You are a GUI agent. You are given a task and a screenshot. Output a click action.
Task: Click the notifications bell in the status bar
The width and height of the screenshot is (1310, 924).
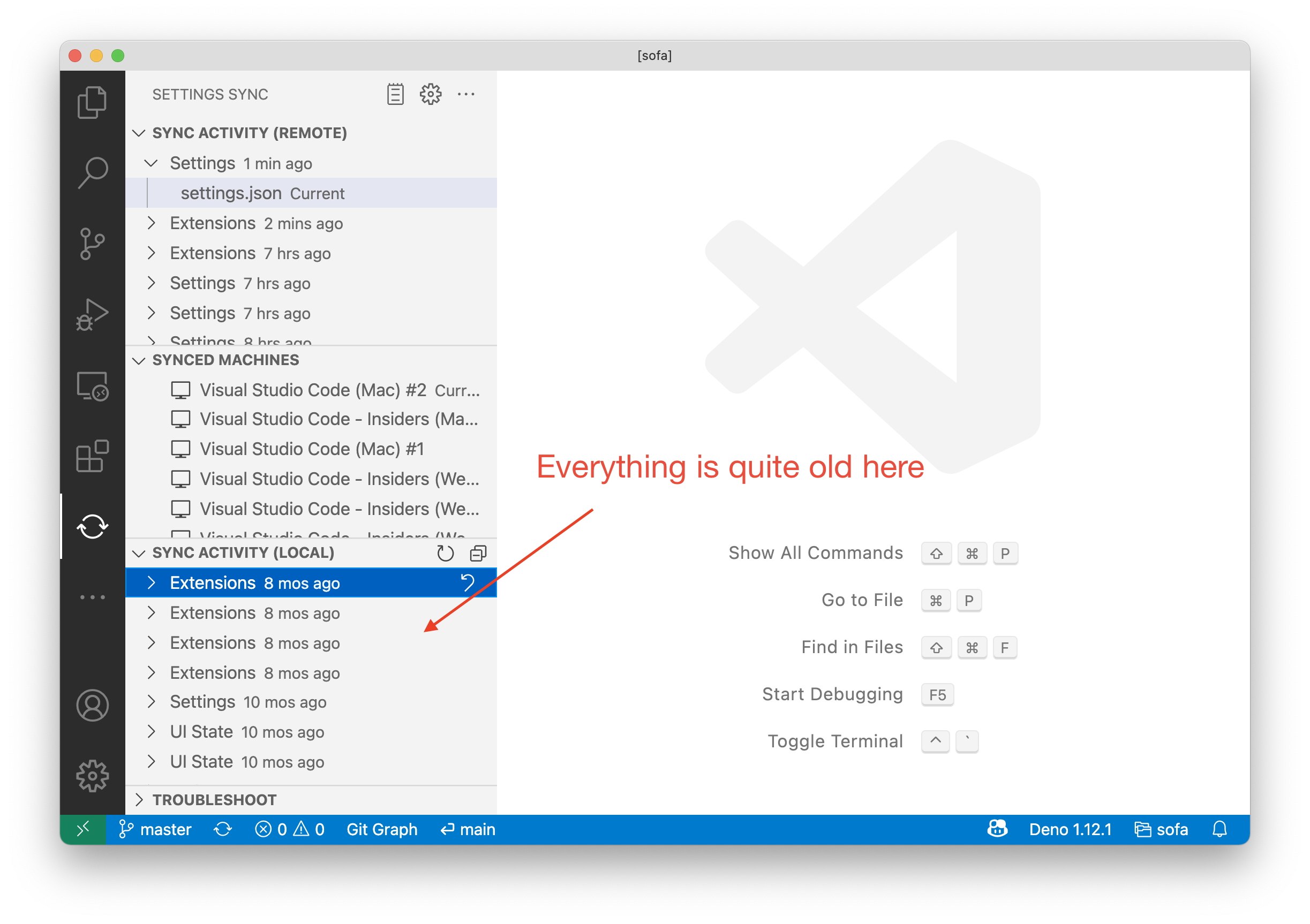tap(1221, 829)
